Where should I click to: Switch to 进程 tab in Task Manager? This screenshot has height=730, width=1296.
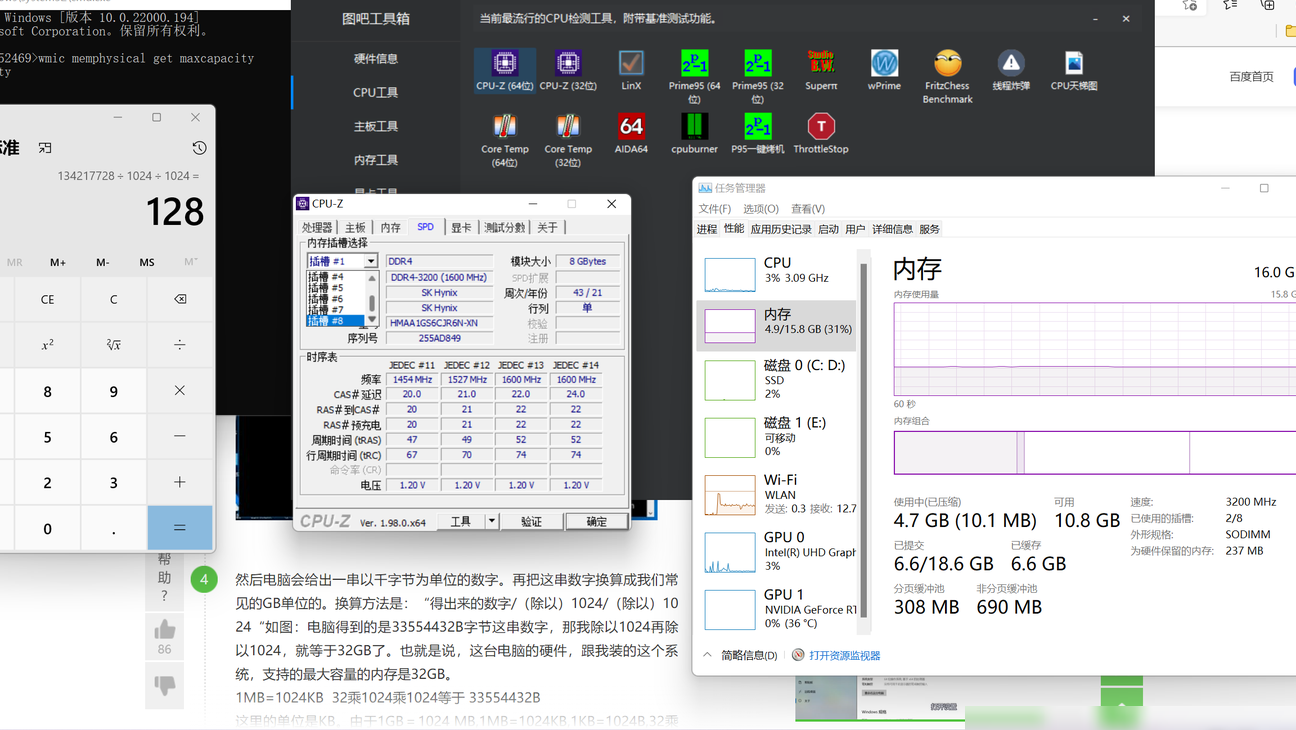tap(707, 229)
